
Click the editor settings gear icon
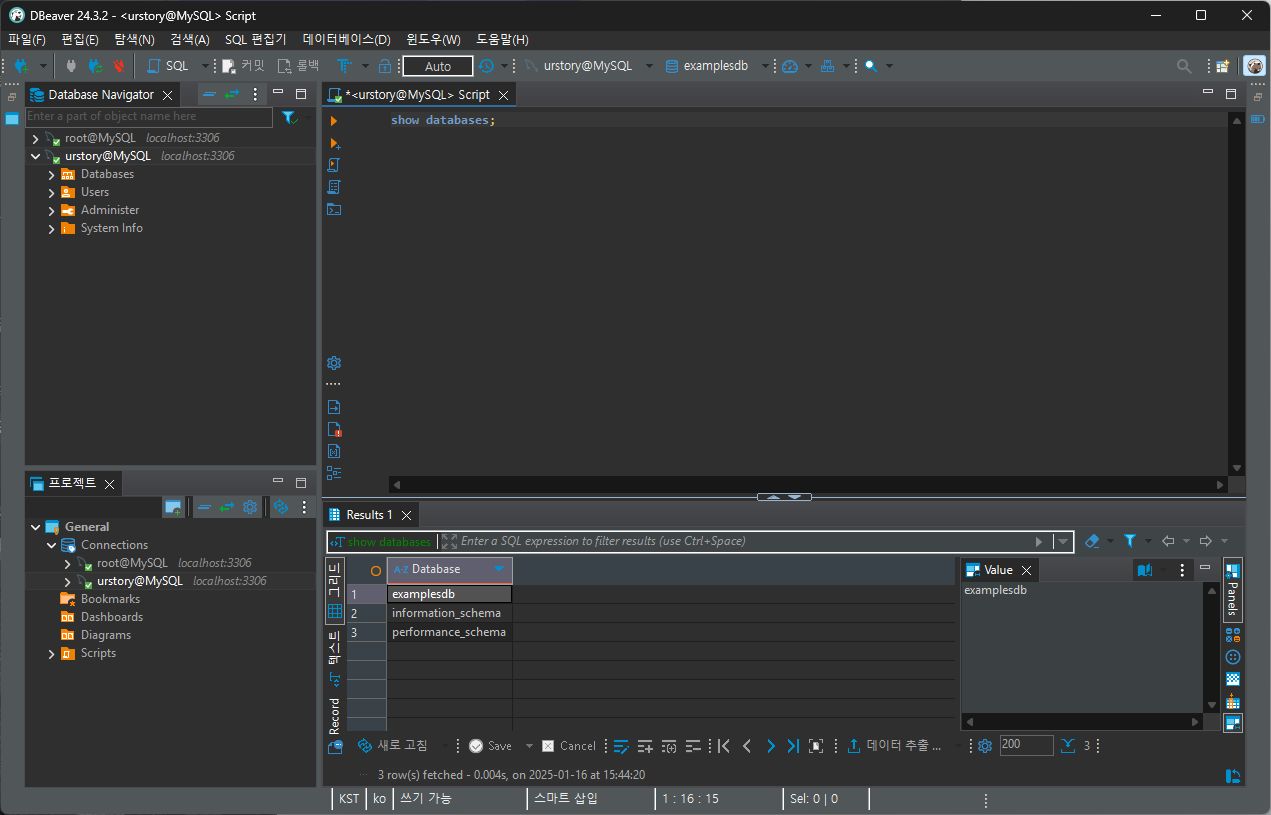point(334,363)
